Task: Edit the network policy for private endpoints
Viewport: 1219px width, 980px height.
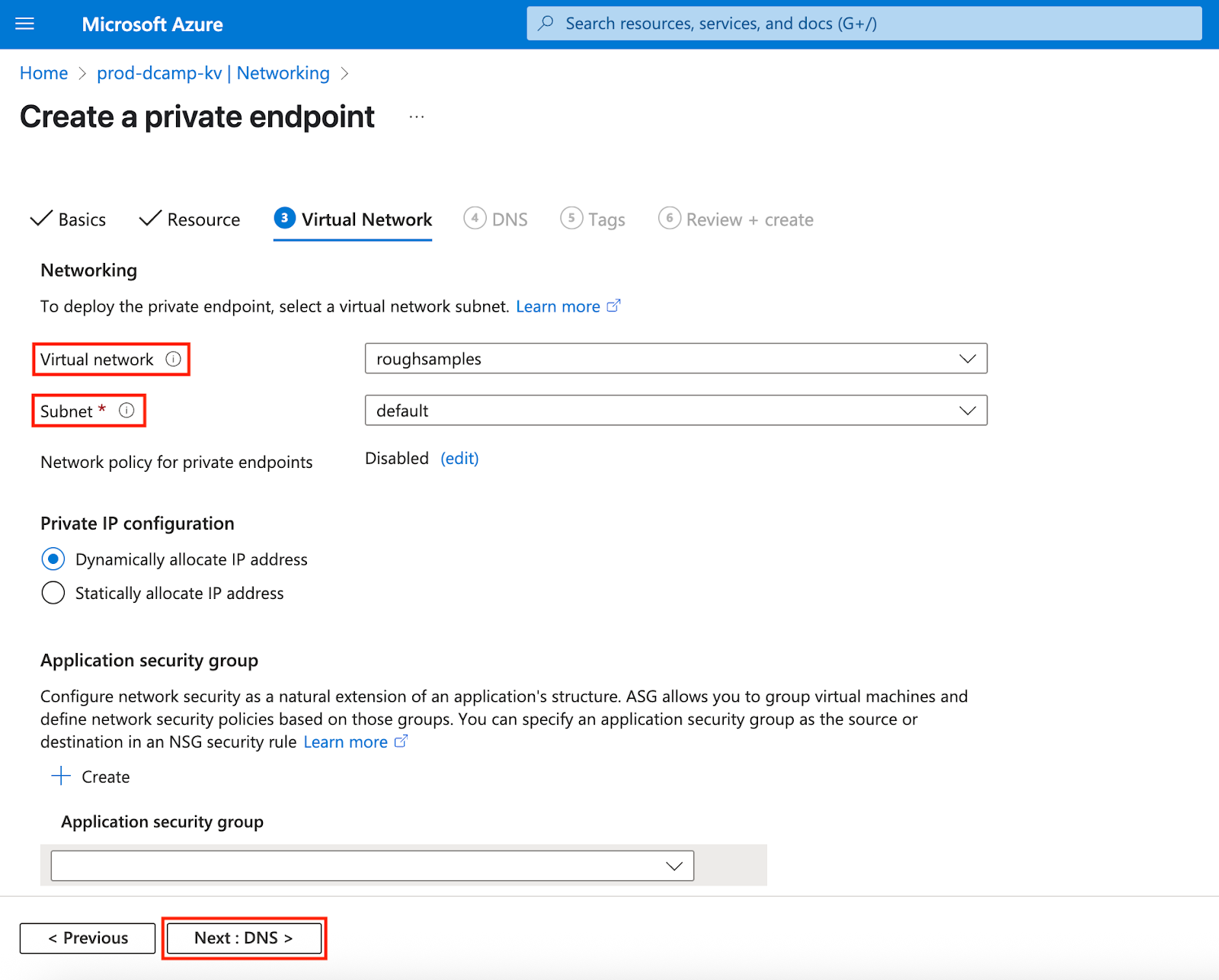Action: point(459,458)
